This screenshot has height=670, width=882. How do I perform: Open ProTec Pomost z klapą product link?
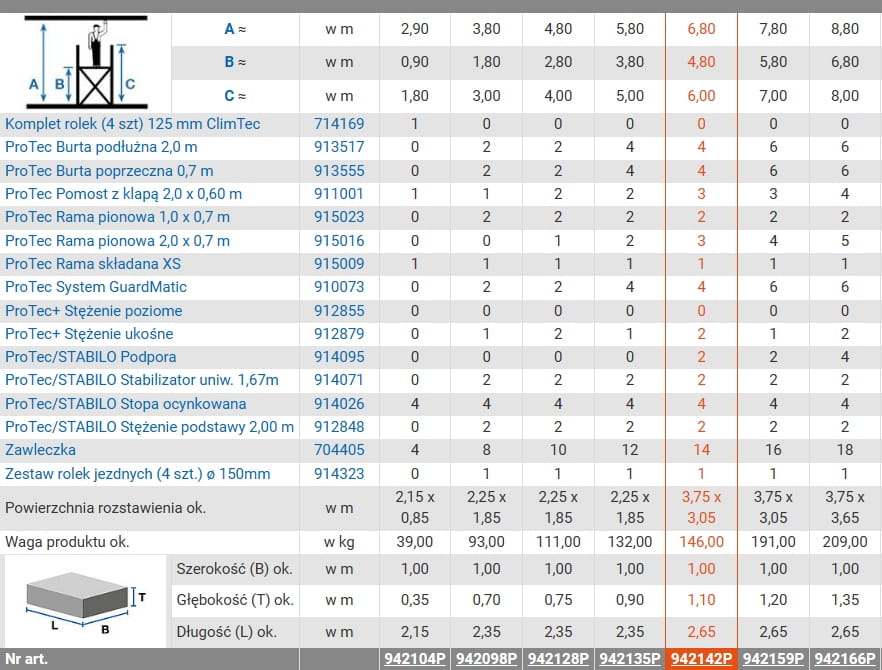pos(123,194)
